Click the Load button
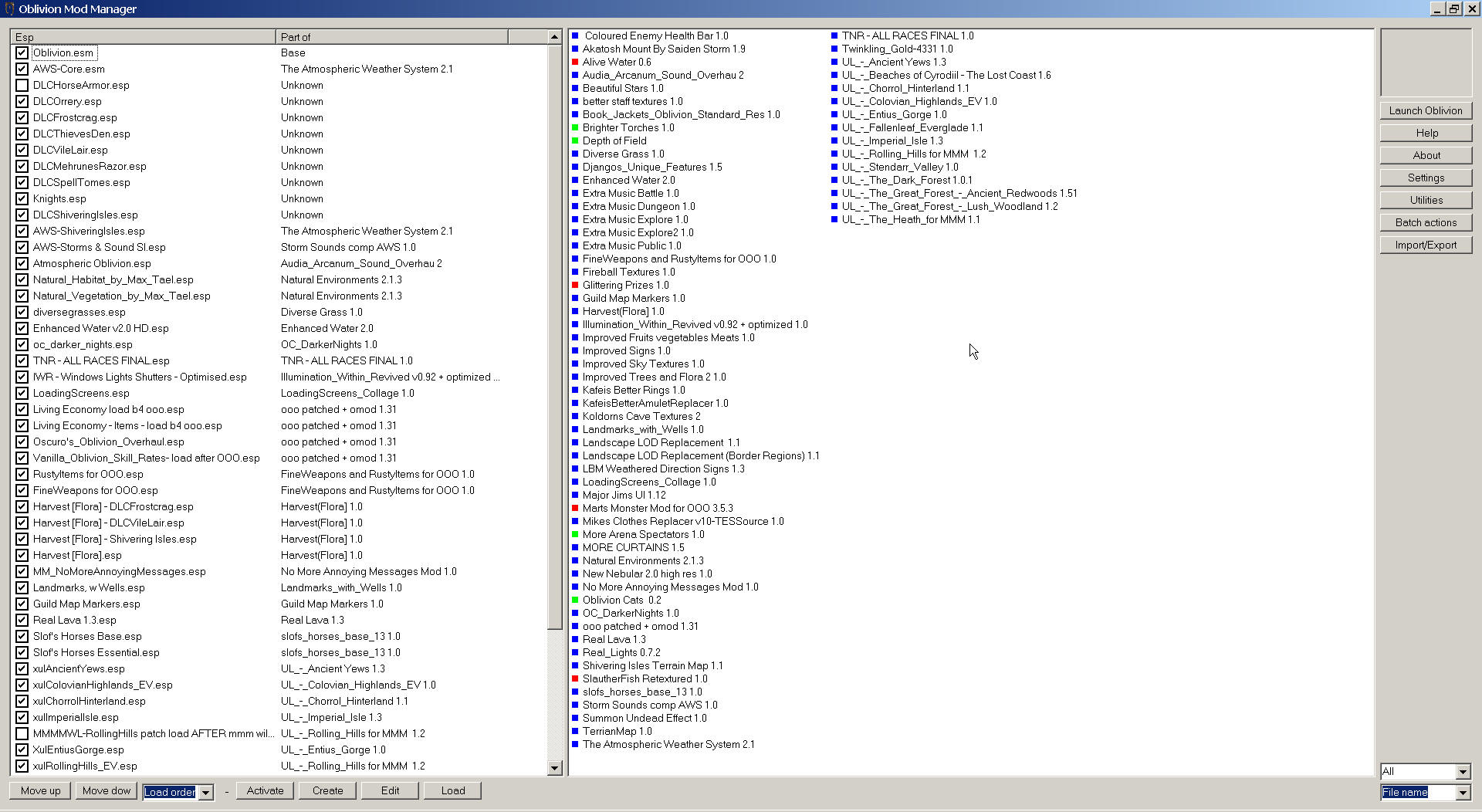1482x812 pixels. 452,790
